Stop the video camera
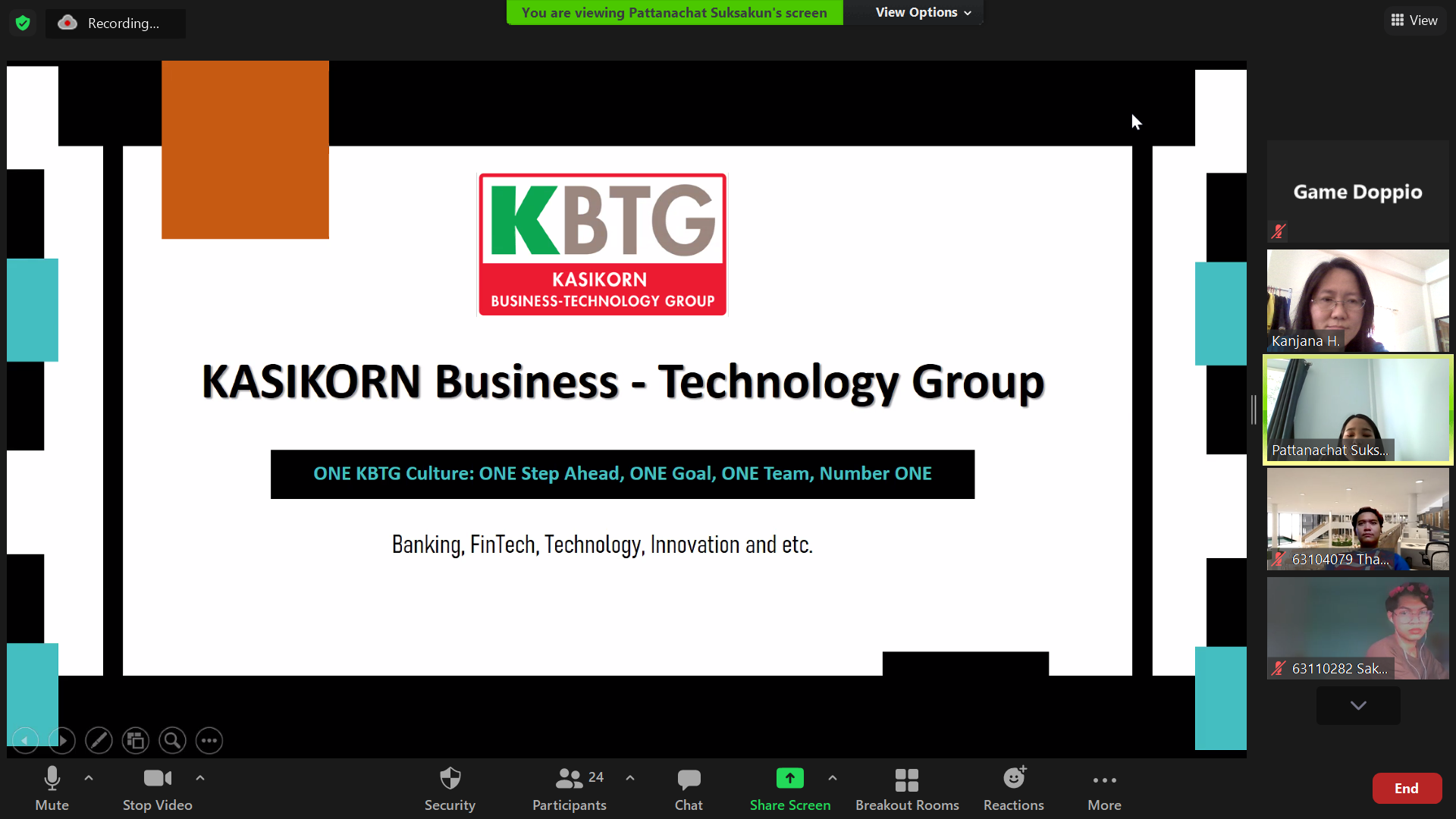The image size is (1456, 819). 158,789
